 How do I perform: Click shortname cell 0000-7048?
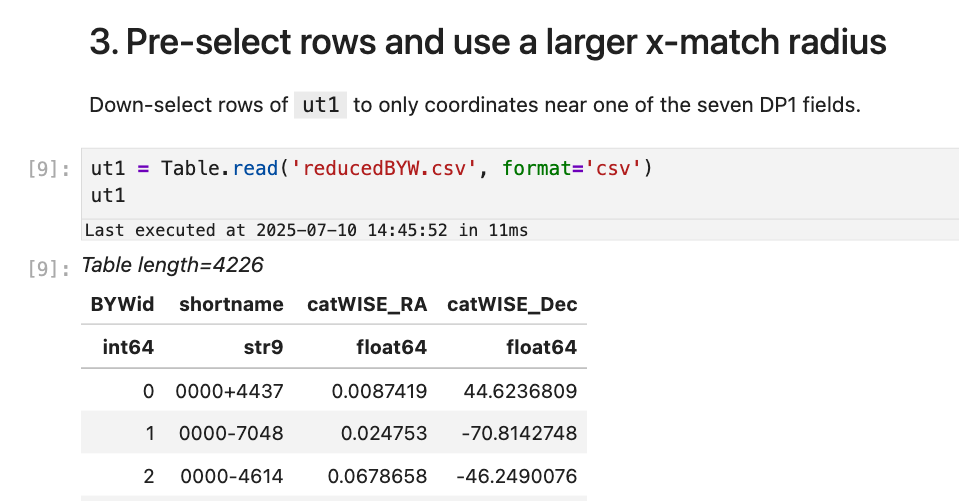pos(231,433)
